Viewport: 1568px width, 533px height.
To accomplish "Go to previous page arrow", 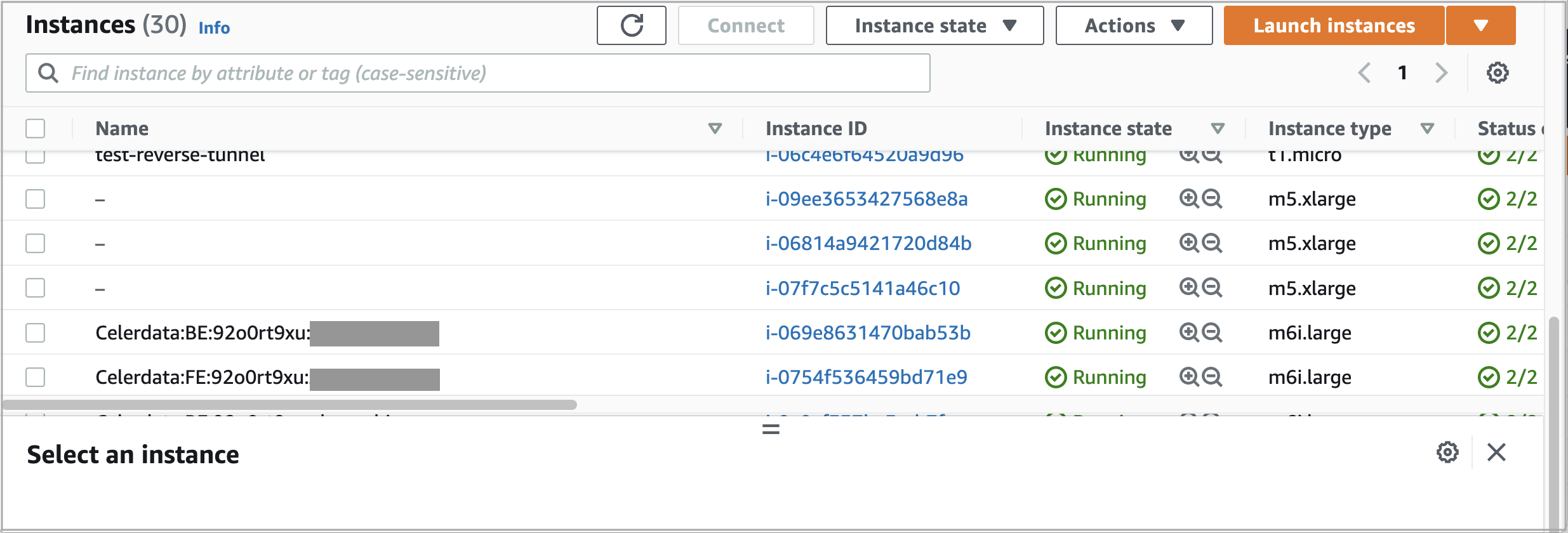I will pos(1364,73).
